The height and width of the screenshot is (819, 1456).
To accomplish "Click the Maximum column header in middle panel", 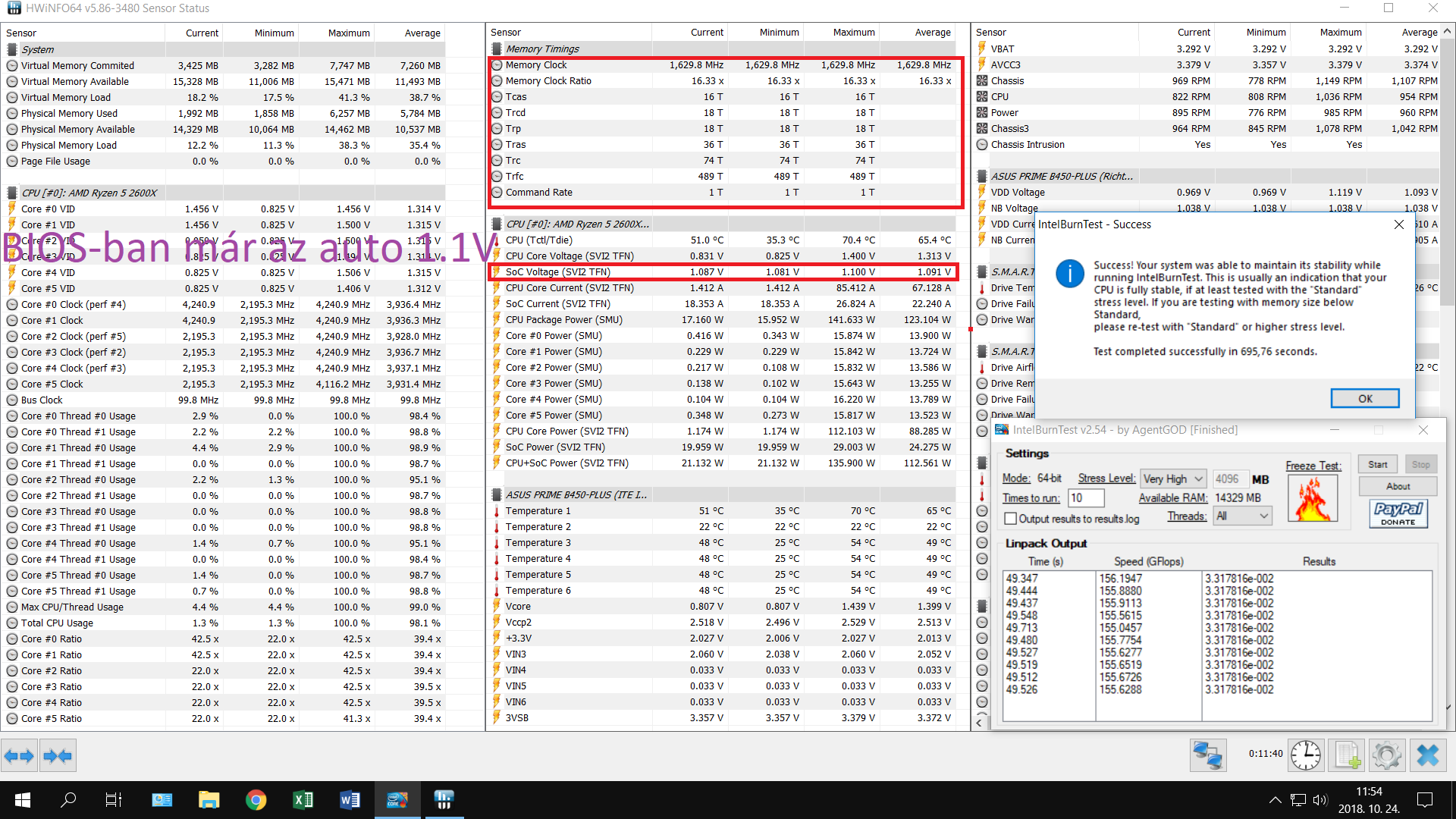I will tap(841, 32).
